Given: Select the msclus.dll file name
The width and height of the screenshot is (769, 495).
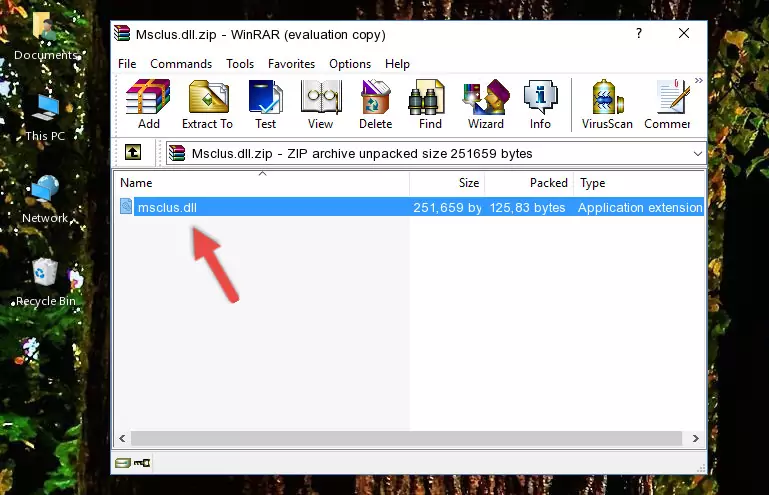Looking at the screenshot, I should tap(167, 208).
